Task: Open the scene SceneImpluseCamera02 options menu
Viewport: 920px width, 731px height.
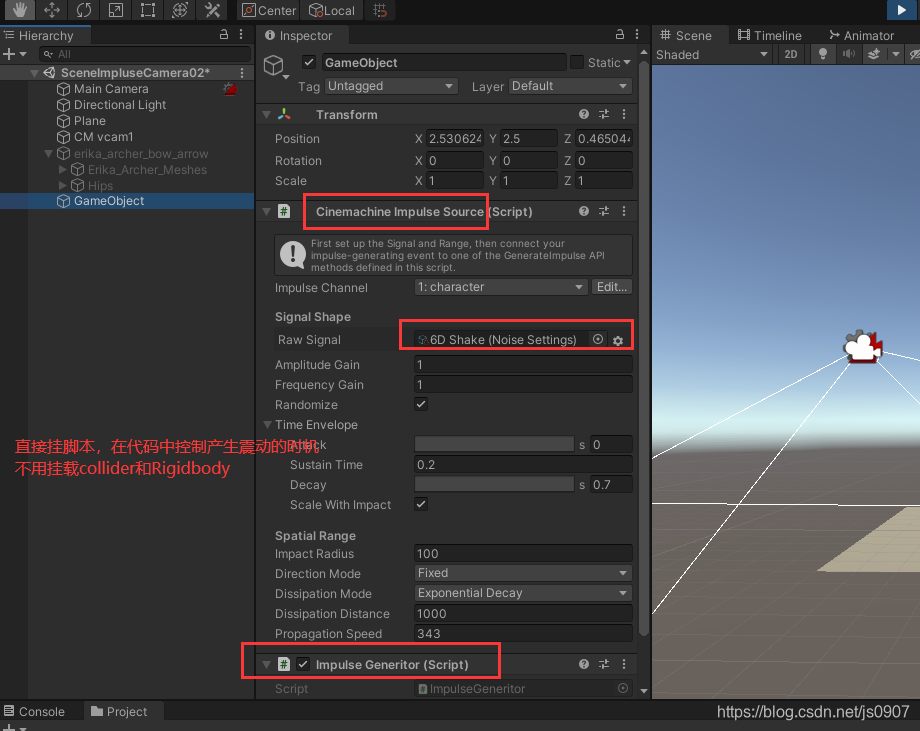Action: point(242,72)
